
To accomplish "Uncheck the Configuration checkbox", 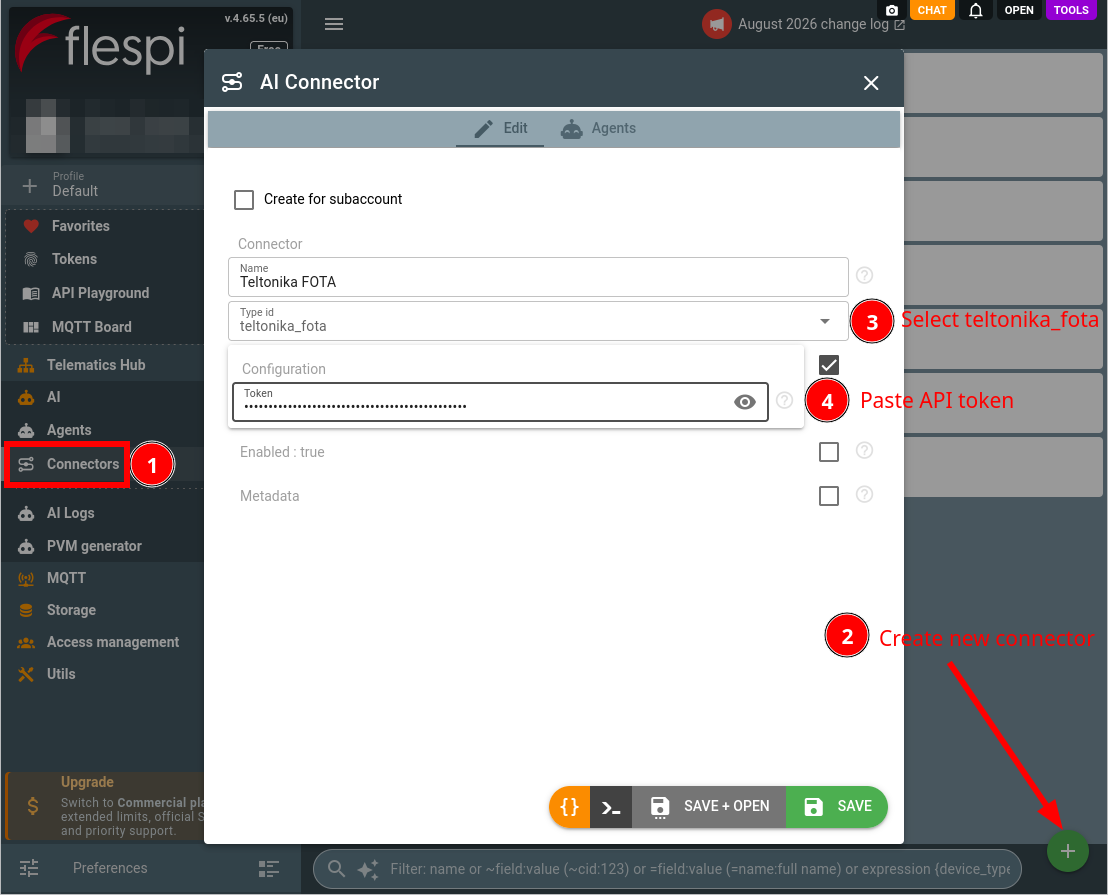I will (828, 365).
